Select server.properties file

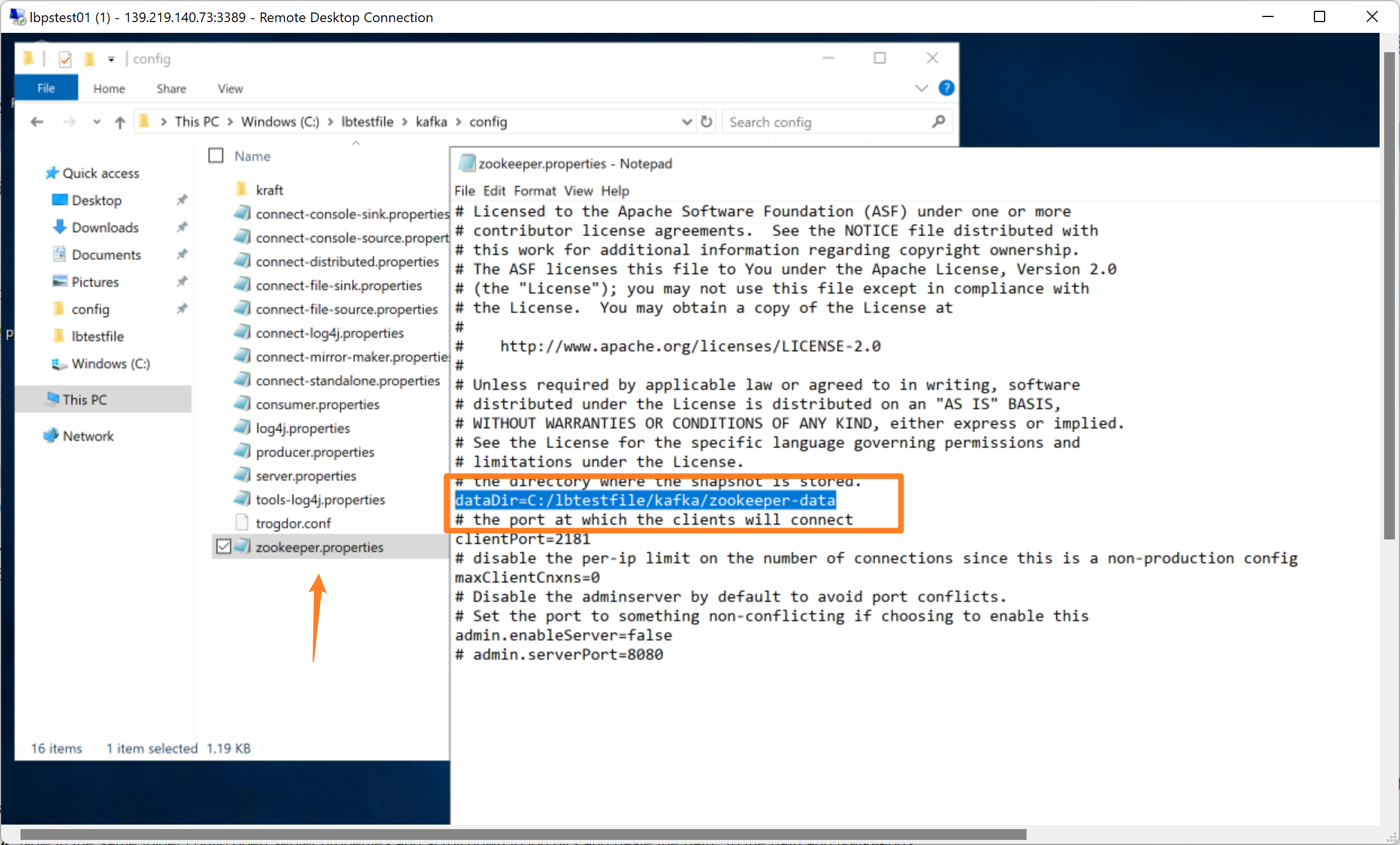point(306,475)
